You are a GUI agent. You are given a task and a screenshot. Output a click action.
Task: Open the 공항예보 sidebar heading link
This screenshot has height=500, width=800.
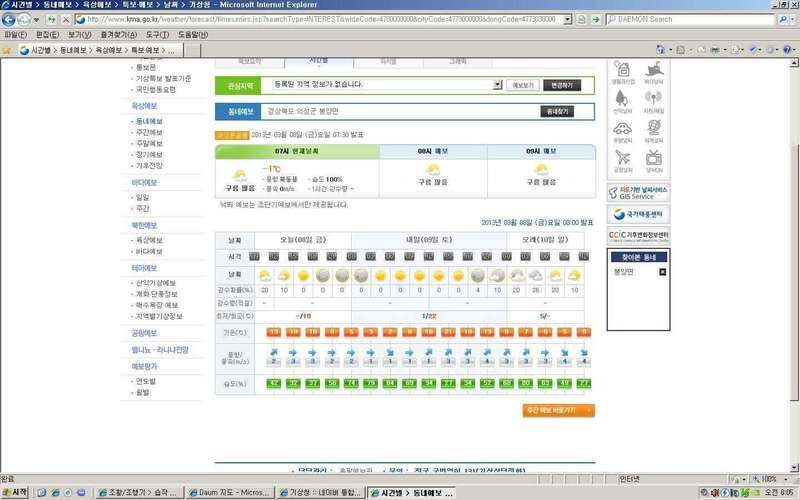[x=144, y=333]
